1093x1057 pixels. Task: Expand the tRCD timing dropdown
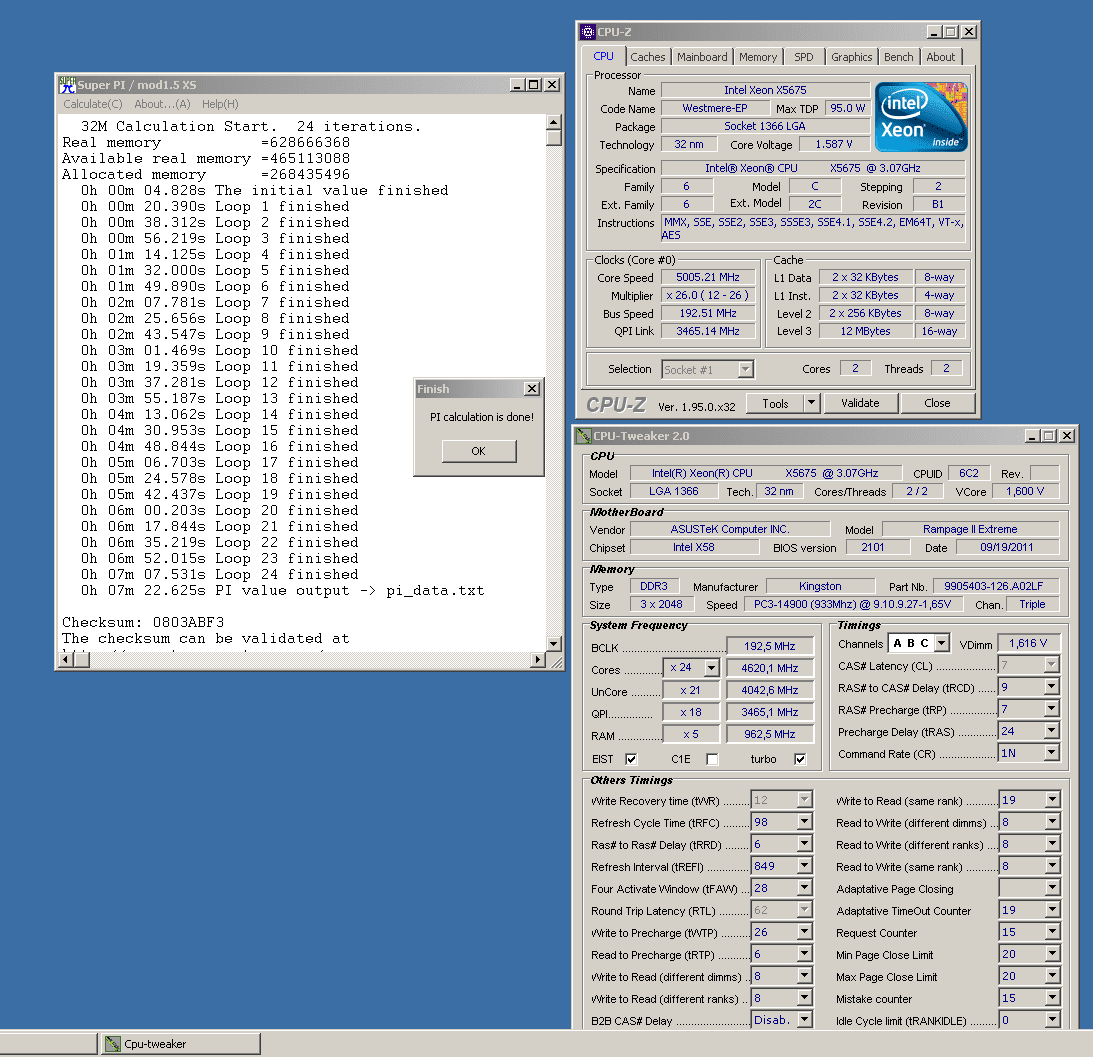[1052, 687]
